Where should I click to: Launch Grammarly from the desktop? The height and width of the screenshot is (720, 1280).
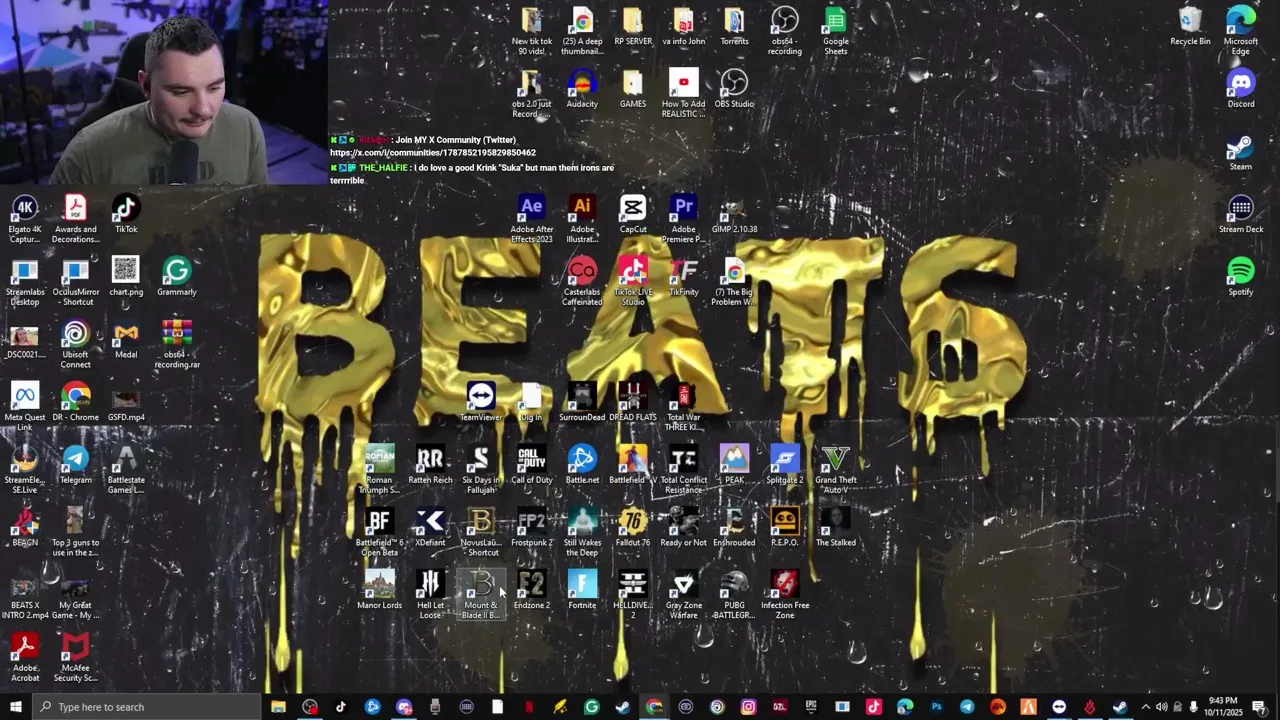(177, 276)
